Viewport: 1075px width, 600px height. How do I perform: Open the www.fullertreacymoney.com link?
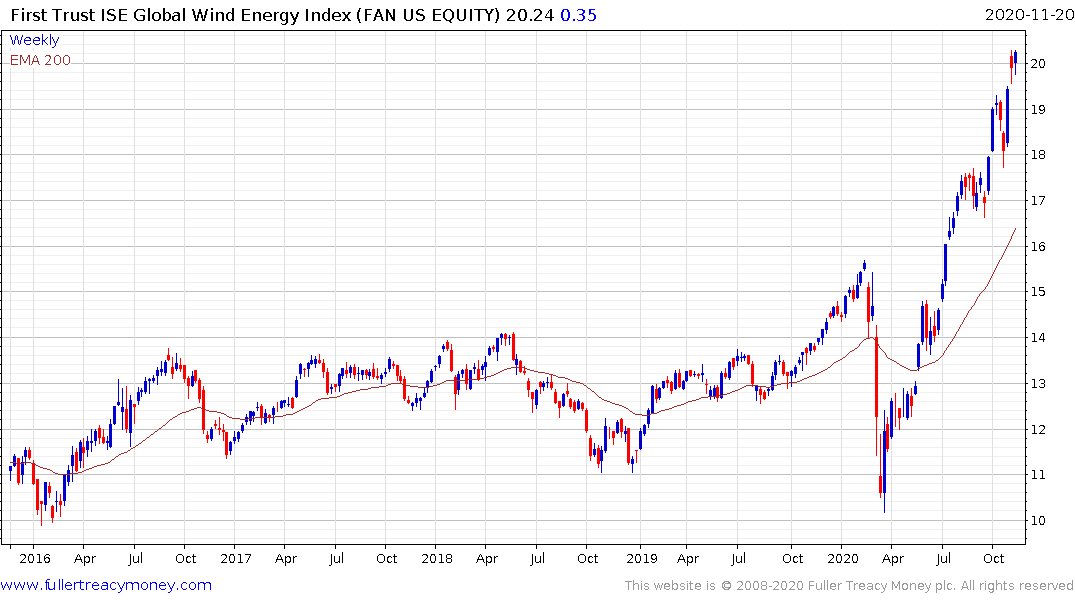(x=106, y=585)
